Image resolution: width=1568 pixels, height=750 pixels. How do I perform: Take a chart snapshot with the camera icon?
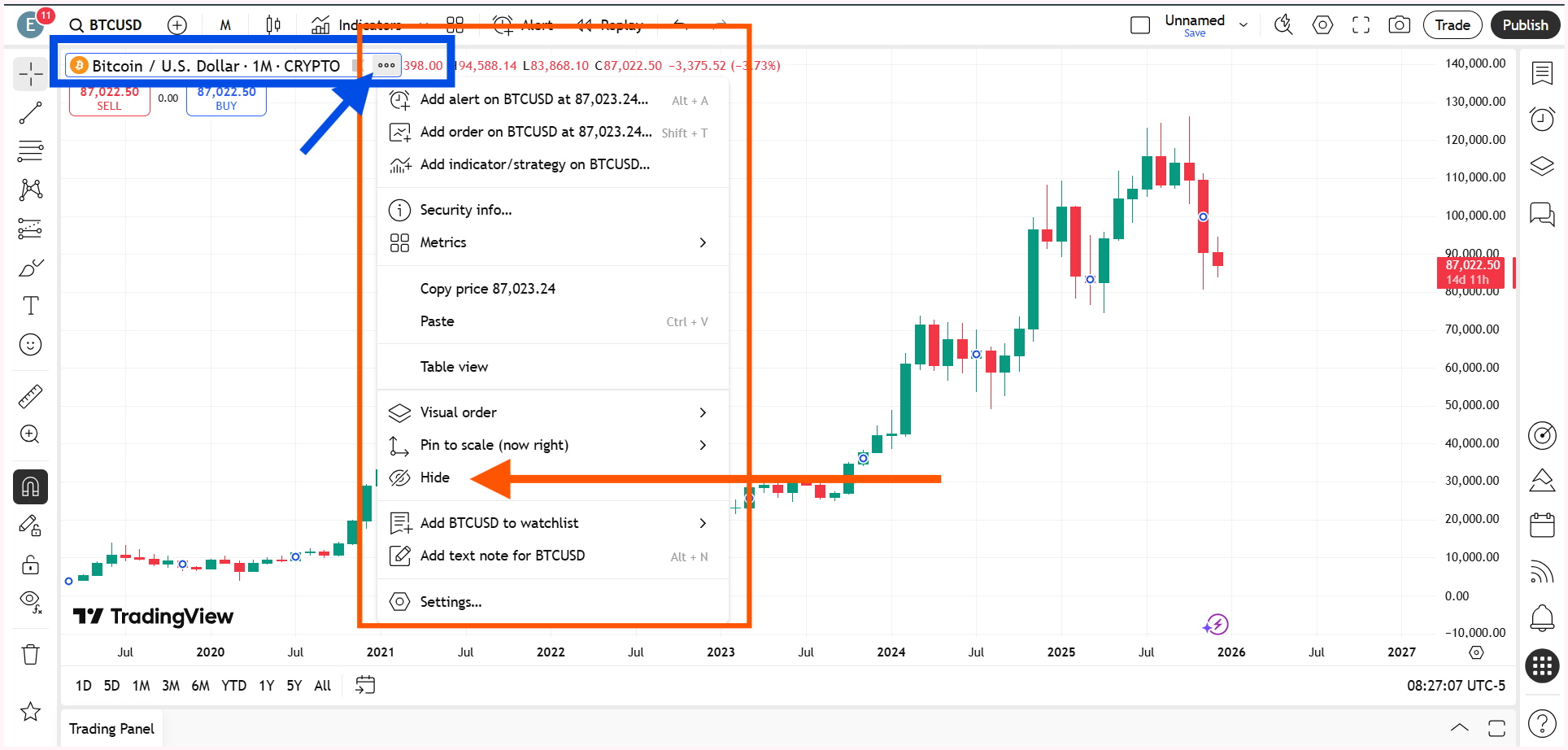(1400, 24)
